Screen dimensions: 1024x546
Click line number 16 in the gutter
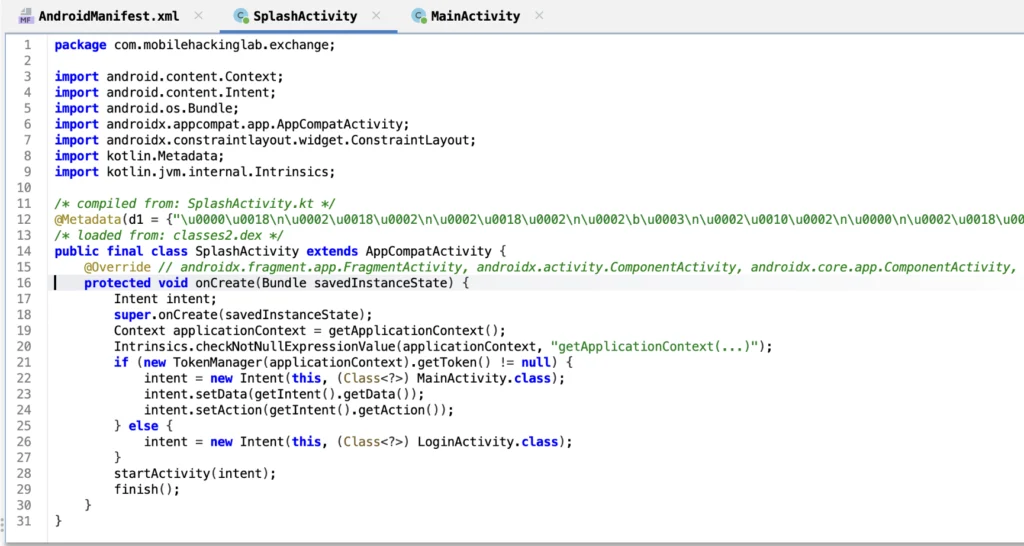(24, 283)
